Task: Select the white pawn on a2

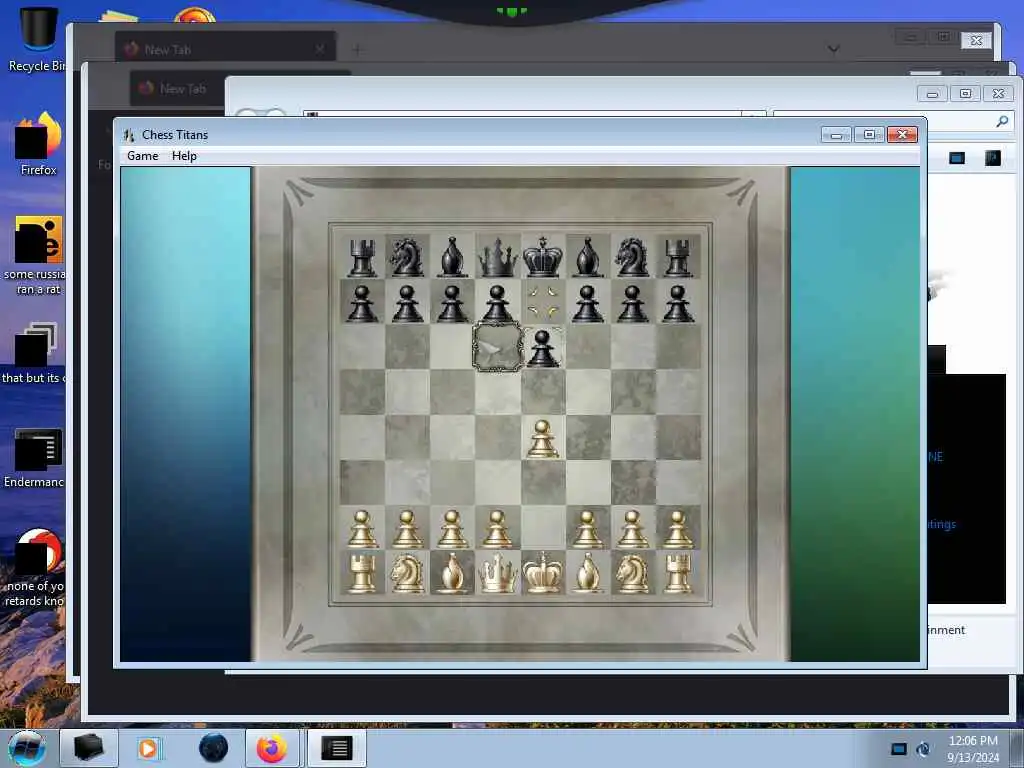Action: click(x=362, y=529)
